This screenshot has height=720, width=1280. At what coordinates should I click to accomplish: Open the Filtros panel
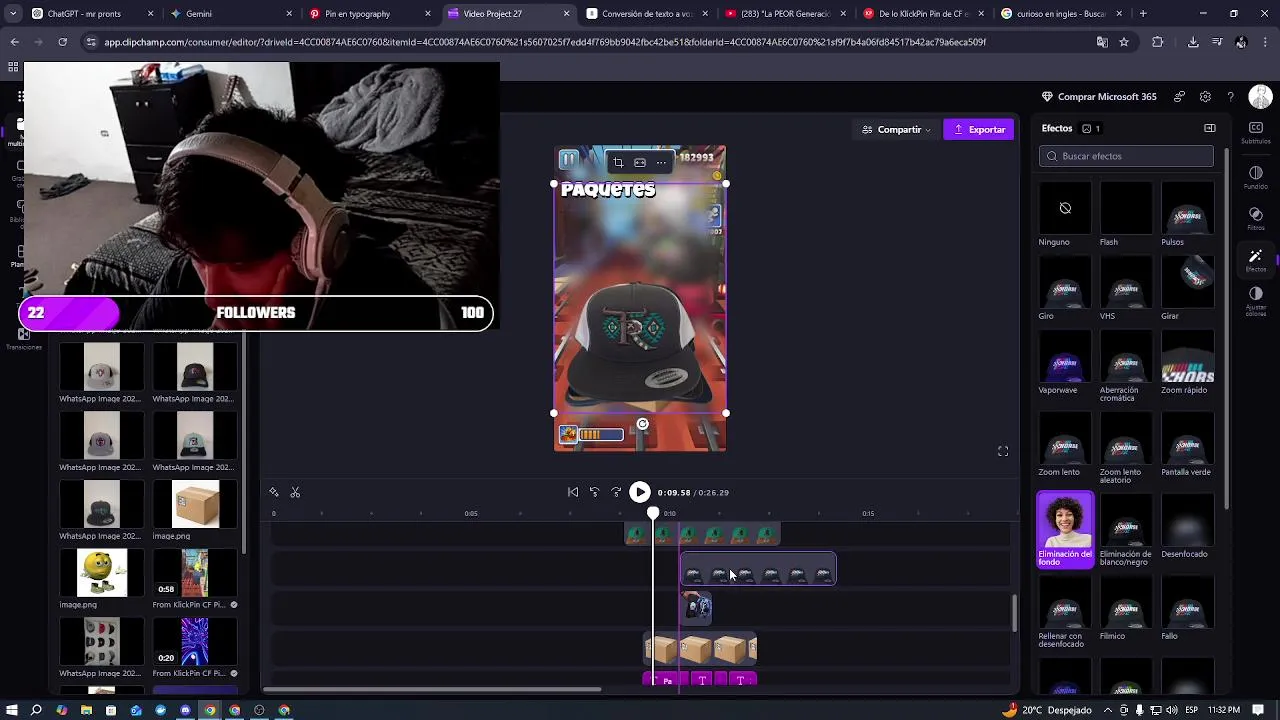(1255, 218)
